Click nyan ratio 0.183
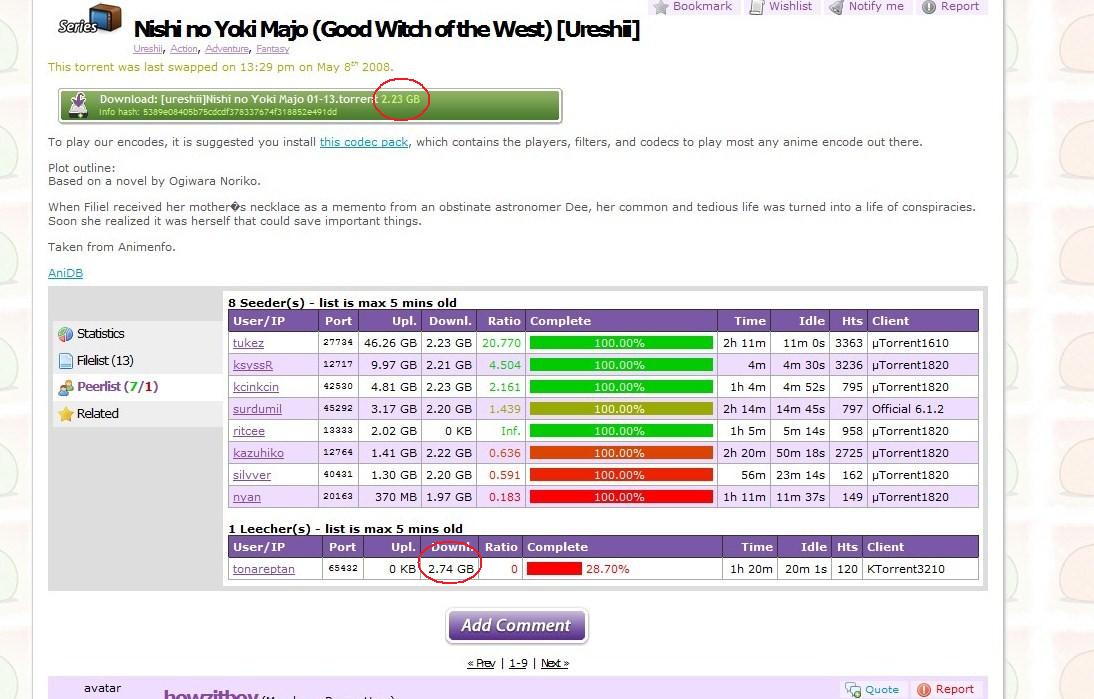The image size is (1094, 699). click(504, 497)
